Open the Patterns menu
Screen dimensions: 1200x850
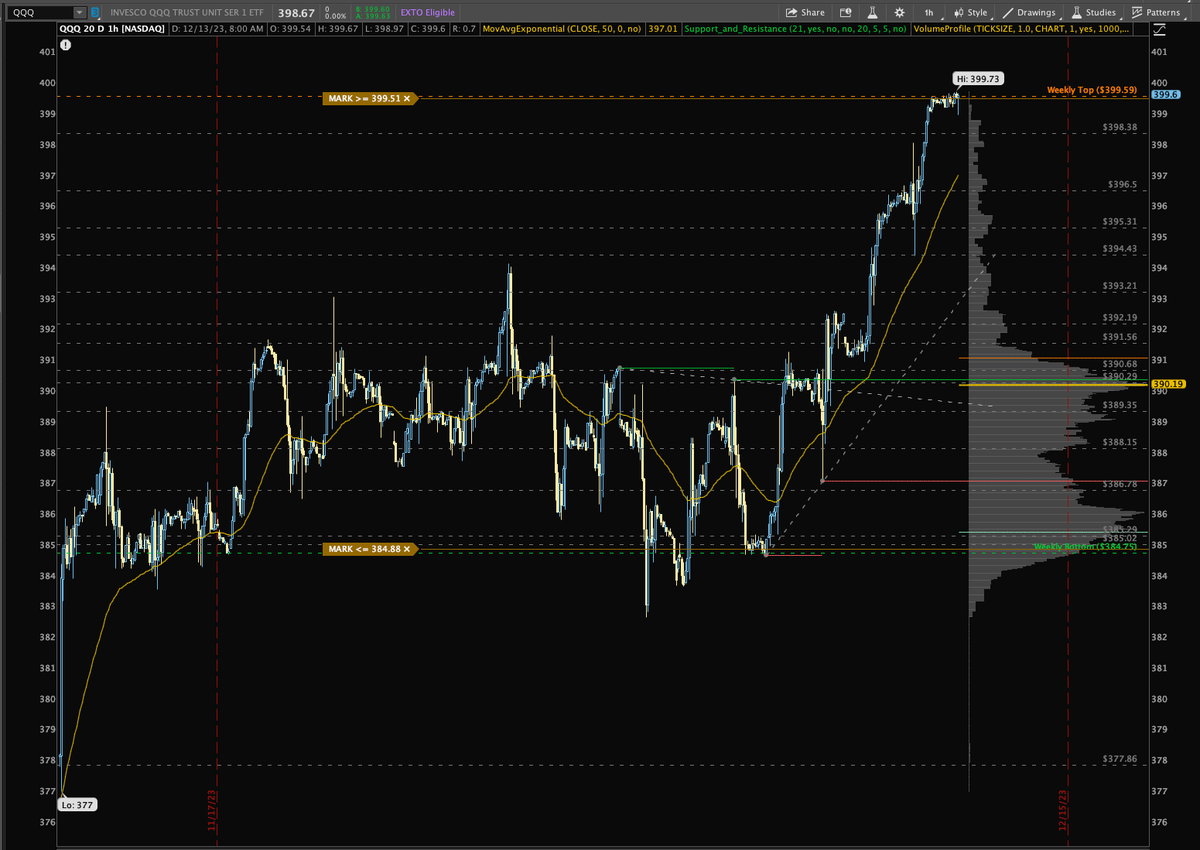pyautogui.click(x=1156, y=12)
